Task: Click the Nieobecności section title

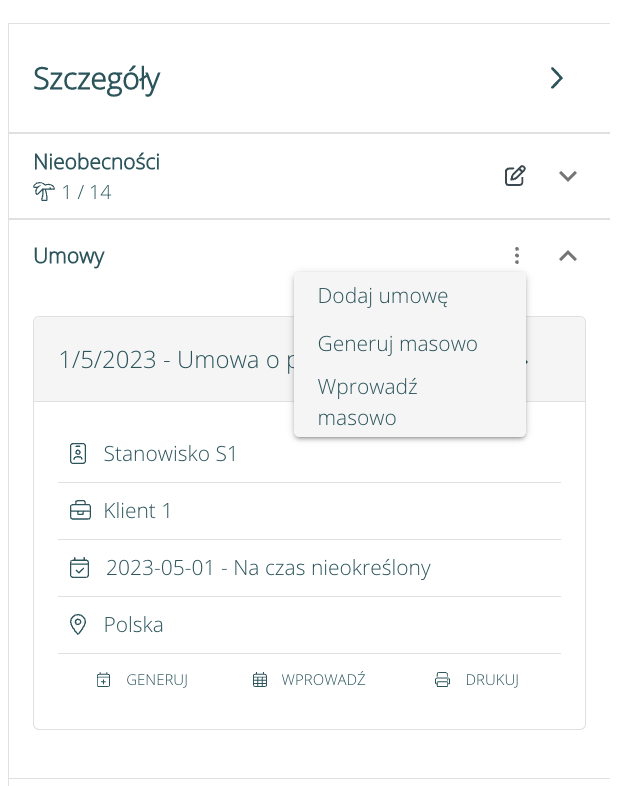Action: tap(96, 162)
